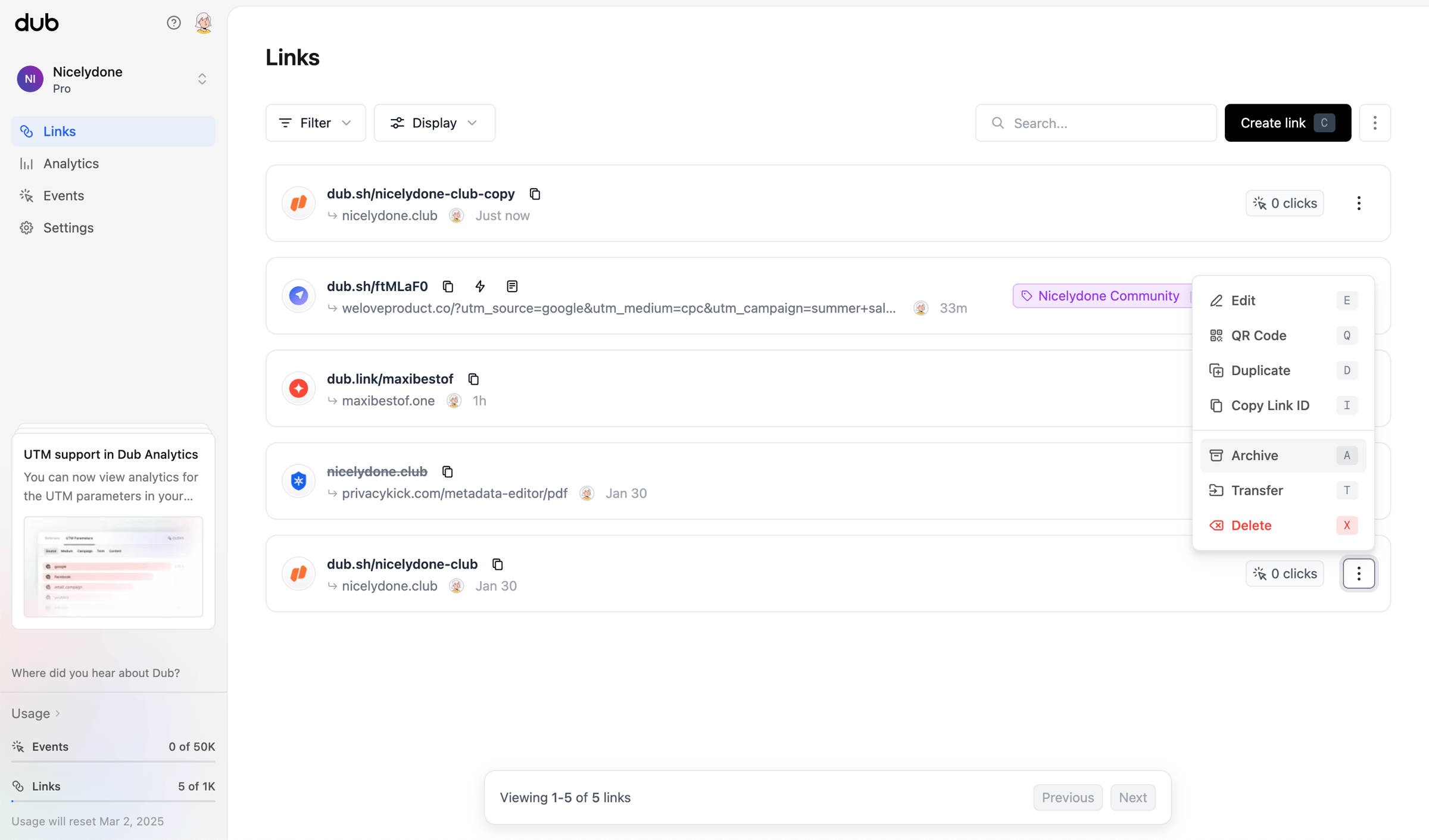Copy the dub.sh/ftMLaF0 link
The height and width of the screenshot is (840, 1429).
click(448, 286)
